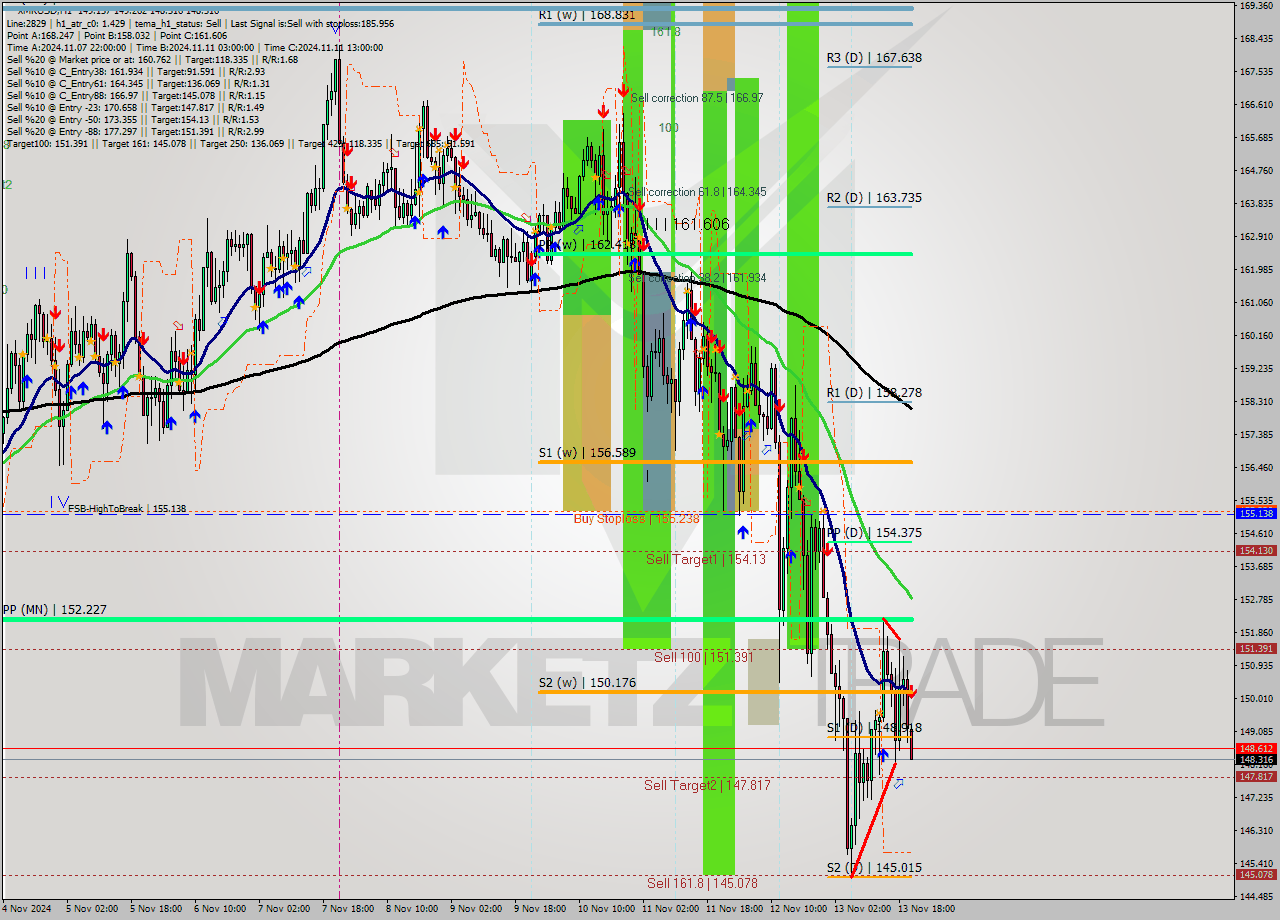The image size is (1280, 920).
Task: Click the Line:2829 h1_atr_c0 status line
Action: click(x=200, y=23)
